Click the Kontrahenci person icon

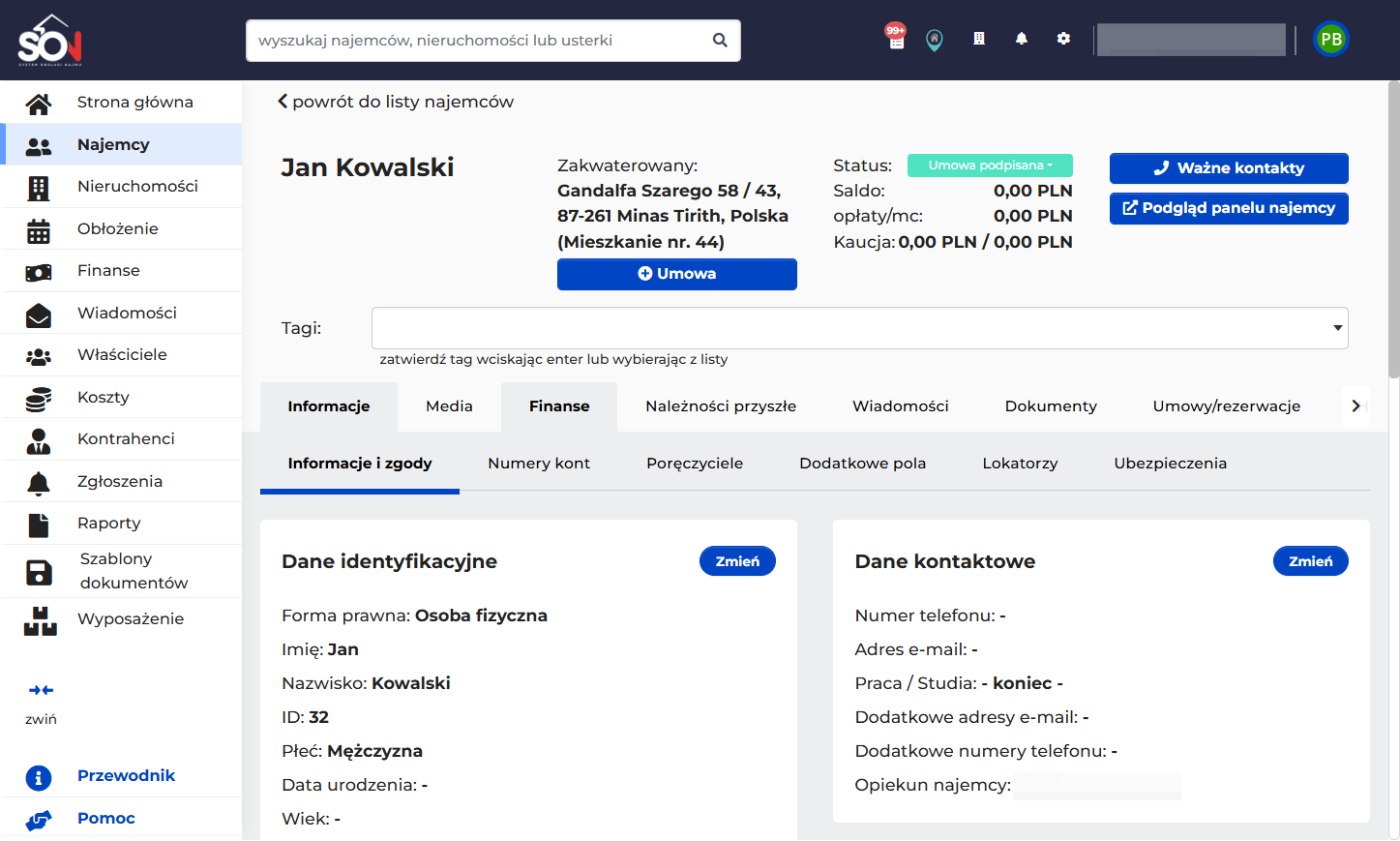tap(39, 440)
